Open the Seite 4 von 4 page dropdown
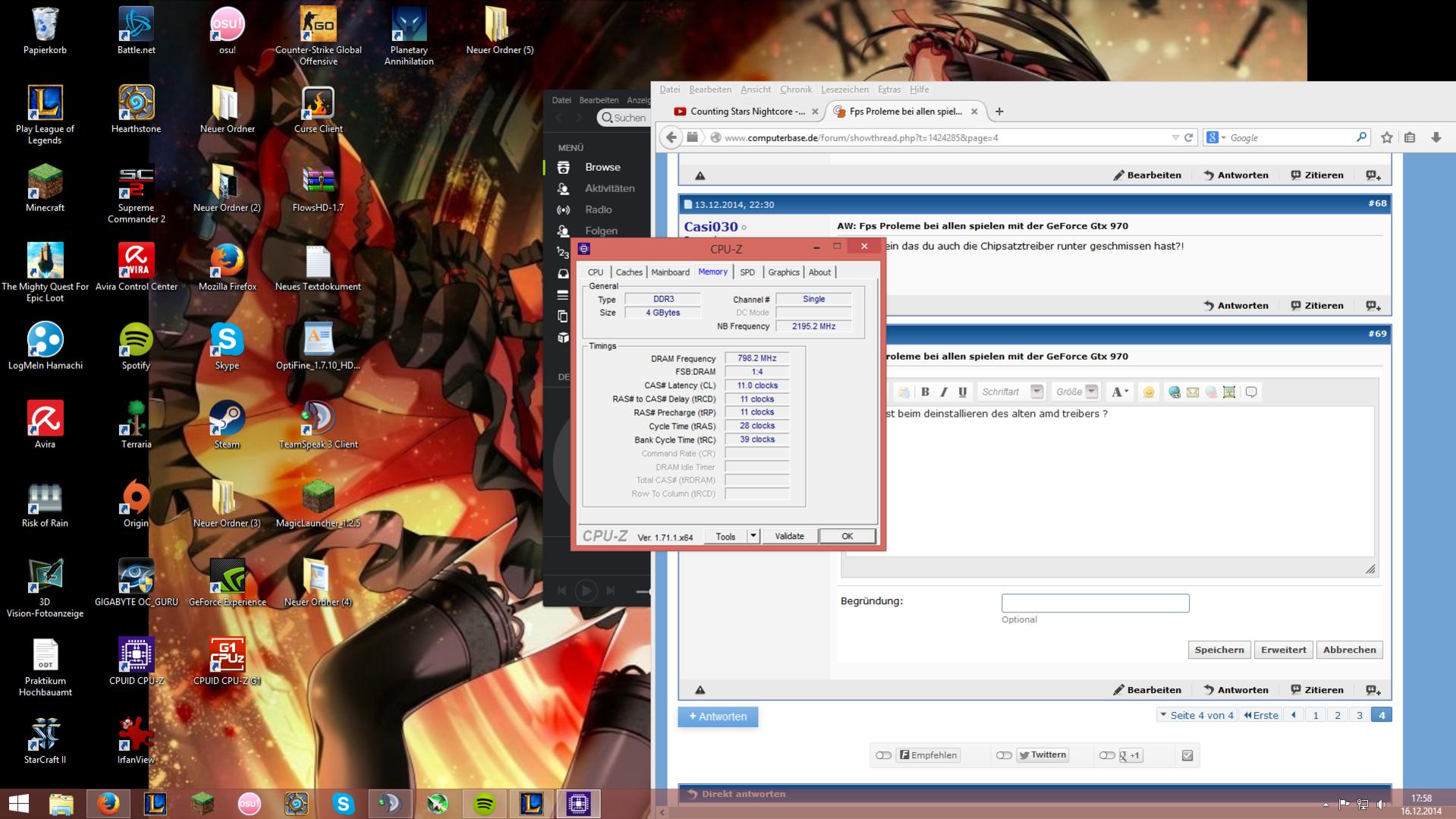 (1196, 715)
